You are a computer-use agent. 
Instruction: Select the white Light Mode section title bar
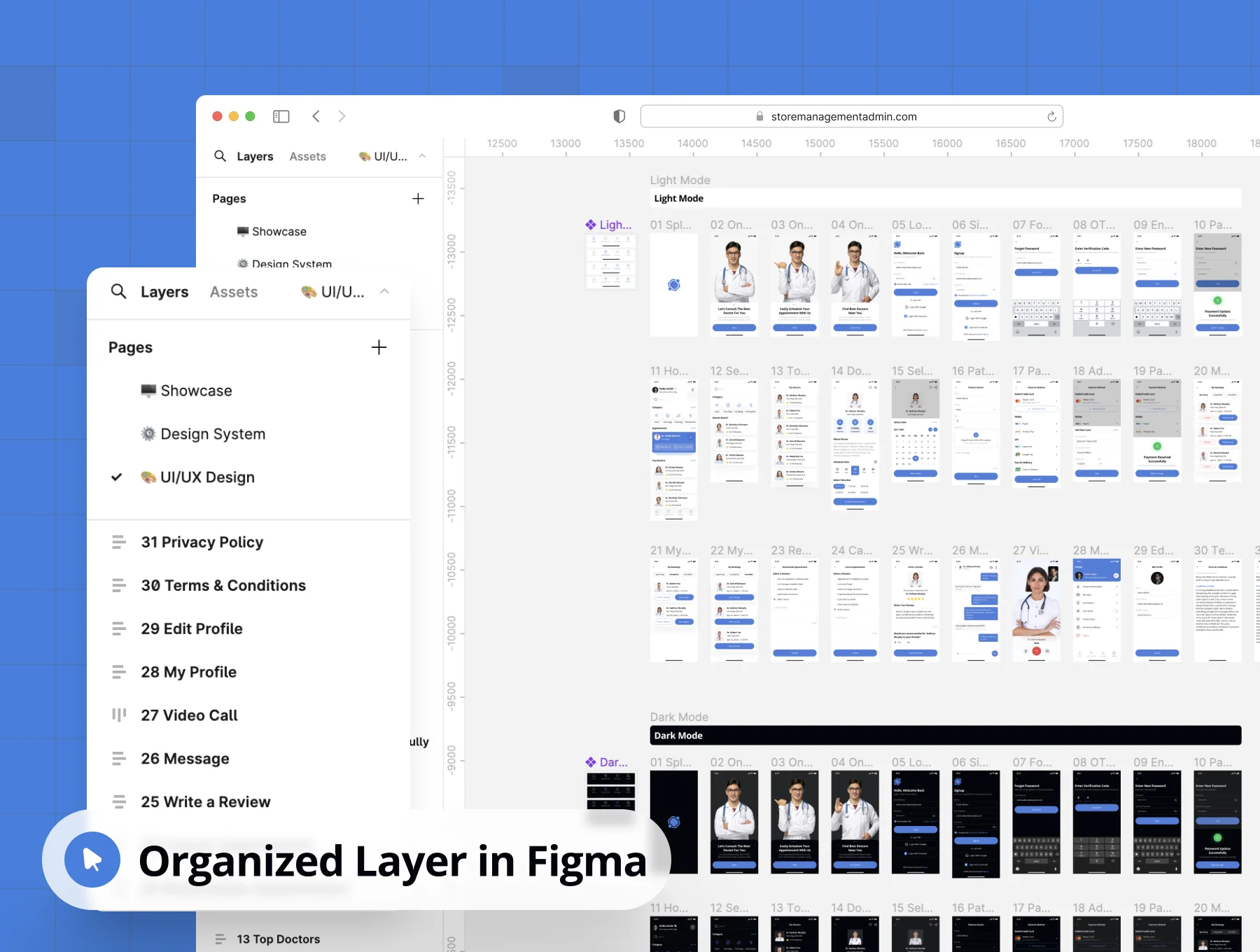coord(946,198)
